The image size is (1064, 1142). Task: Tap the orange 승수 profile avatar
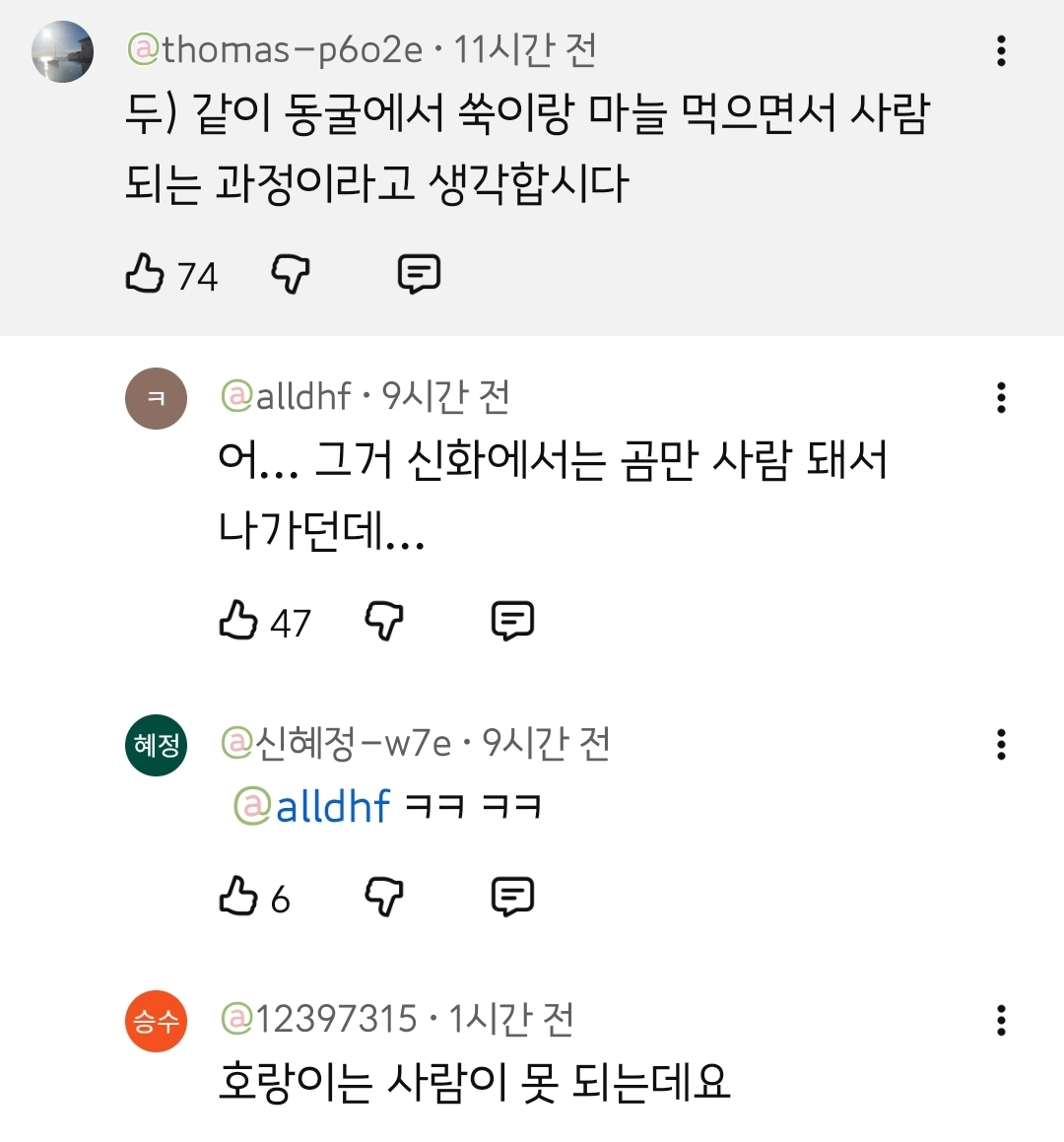click(x=156, y=1021)
